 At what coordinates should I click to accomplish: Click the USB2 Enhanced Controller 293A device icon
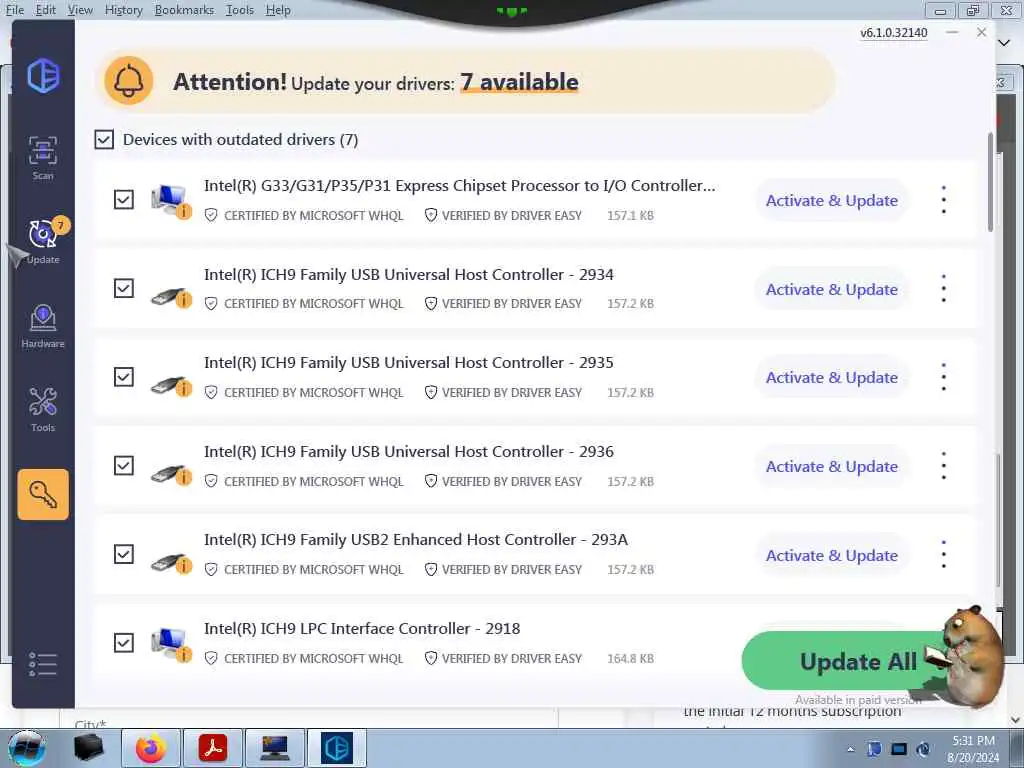click(x=171, y=563)
